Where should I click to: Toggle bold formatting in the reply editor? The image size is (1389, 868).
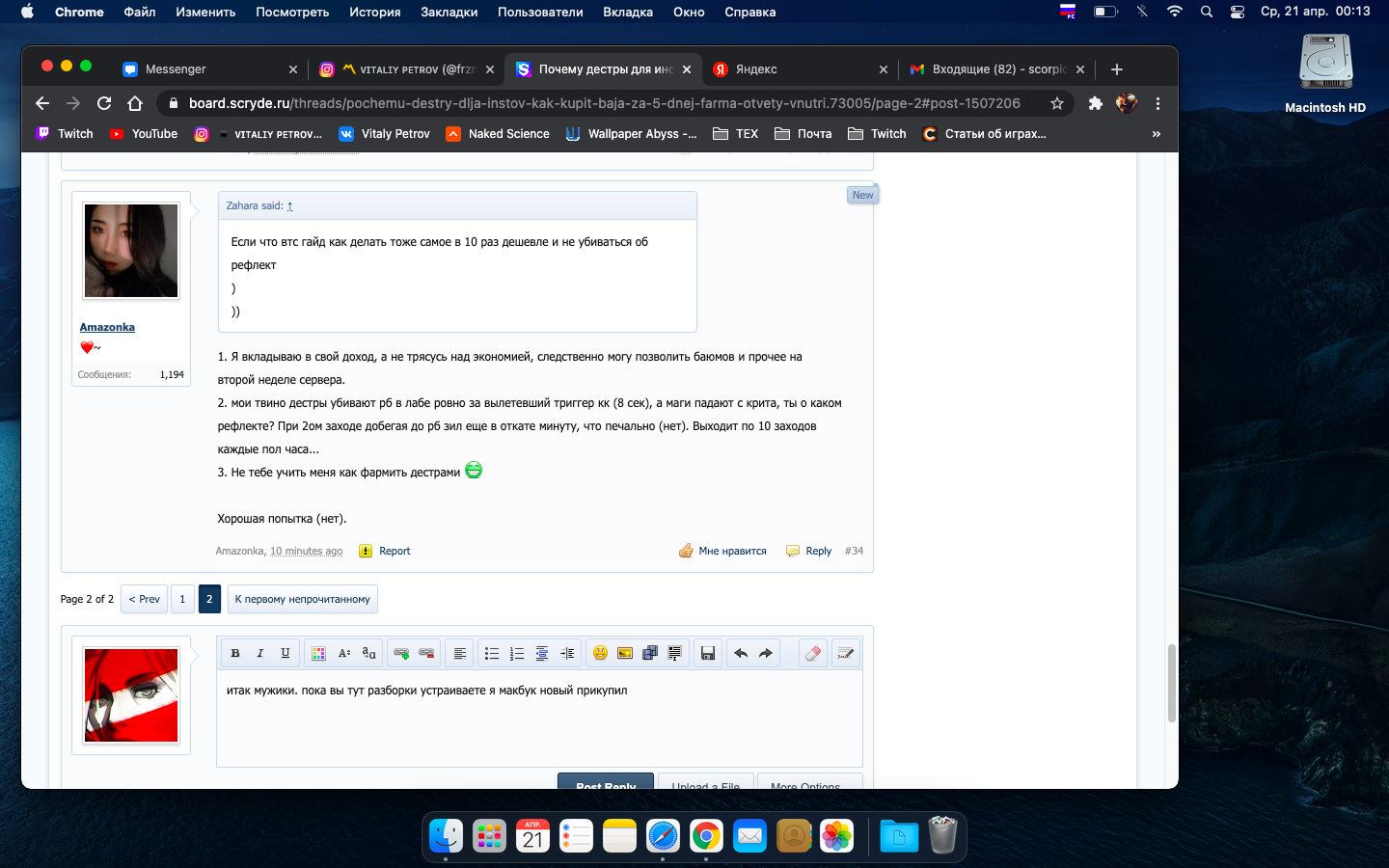(235, 653)
